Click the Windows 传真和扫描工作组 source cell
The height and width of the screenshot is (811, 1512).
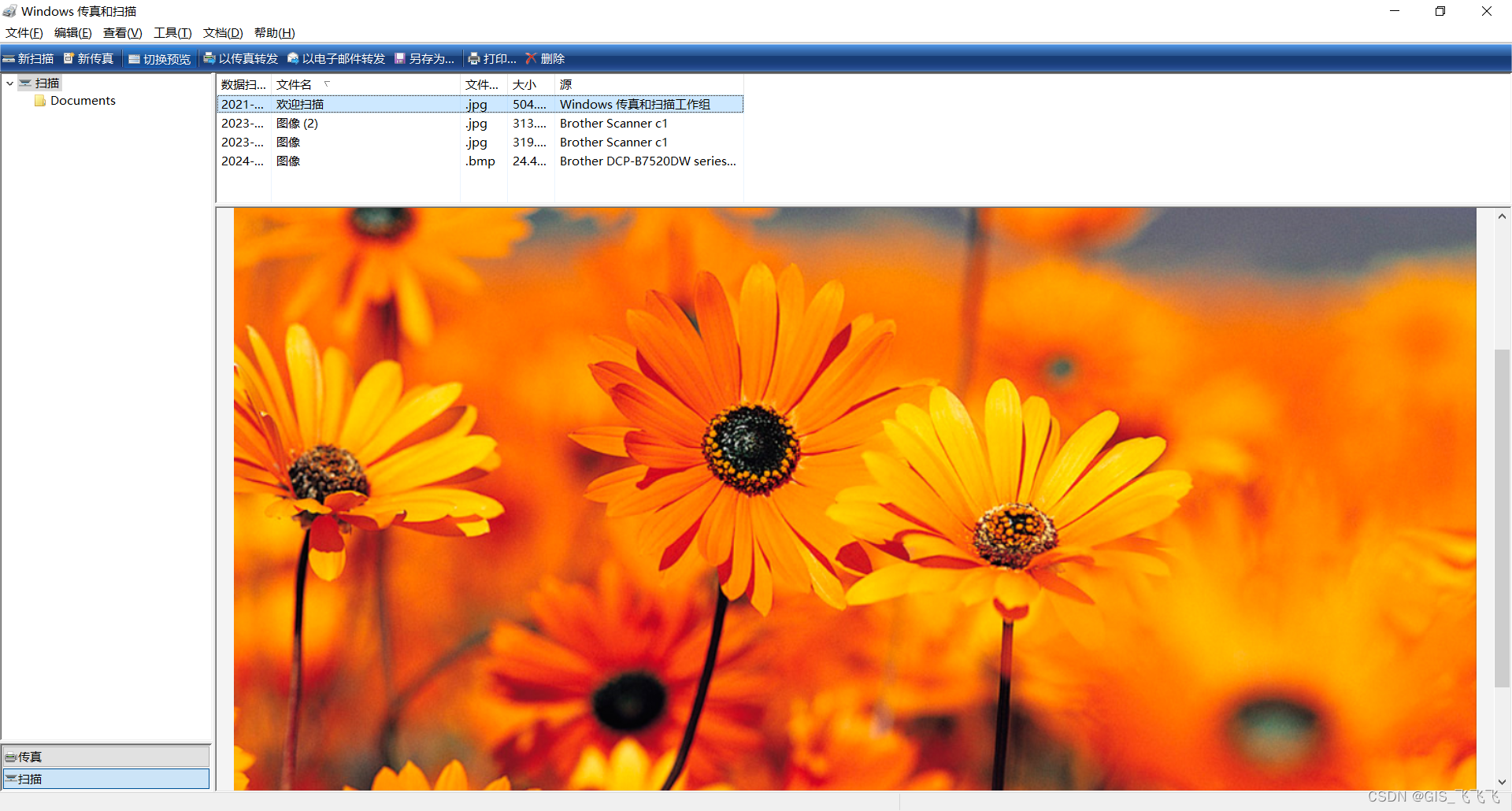pyautogui.click(x=635, y=104)
